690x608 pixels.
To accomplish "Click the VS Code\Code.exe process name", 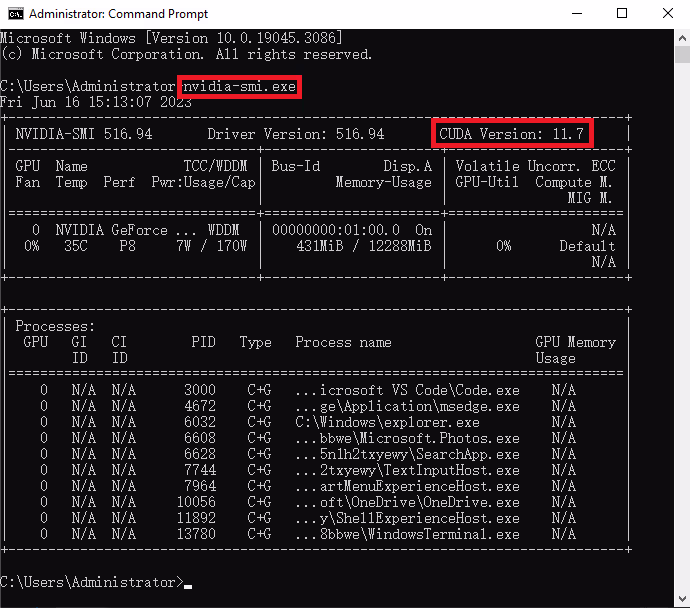I will tap(407, 390).
